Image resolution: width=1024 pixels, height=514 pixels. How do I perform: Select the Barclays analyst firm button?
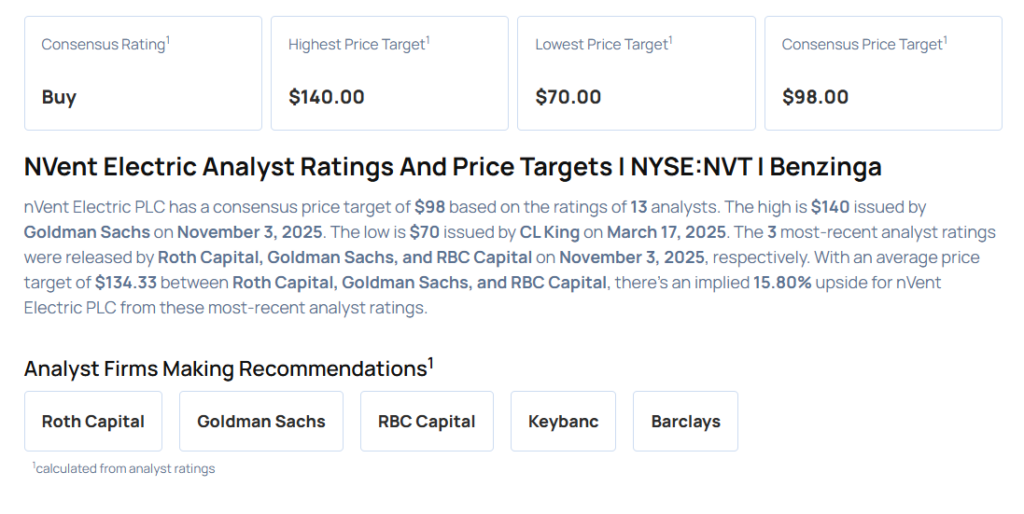[685, 421]
